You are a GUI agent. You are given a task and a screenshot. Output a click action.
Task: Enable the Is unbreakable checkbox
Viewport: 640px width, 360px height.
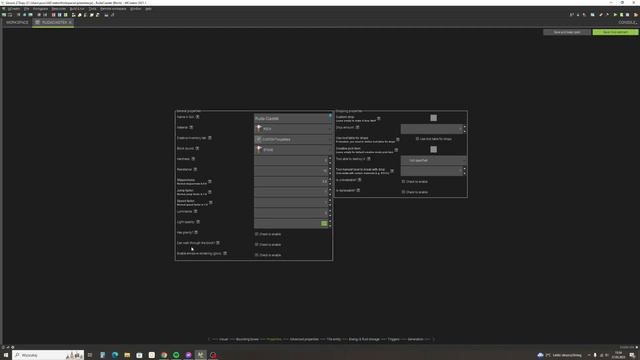tap(403, 181)
